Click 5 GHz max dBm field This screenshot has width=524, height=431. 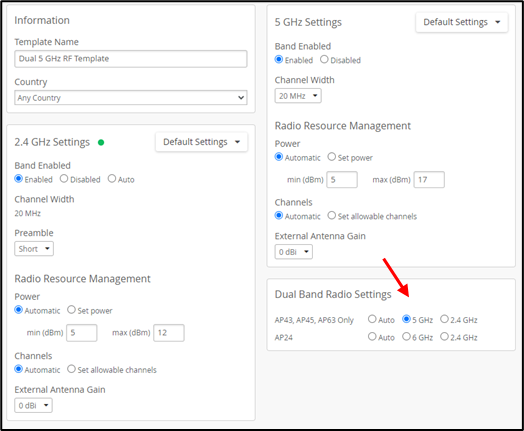click(x=429, y=180)
